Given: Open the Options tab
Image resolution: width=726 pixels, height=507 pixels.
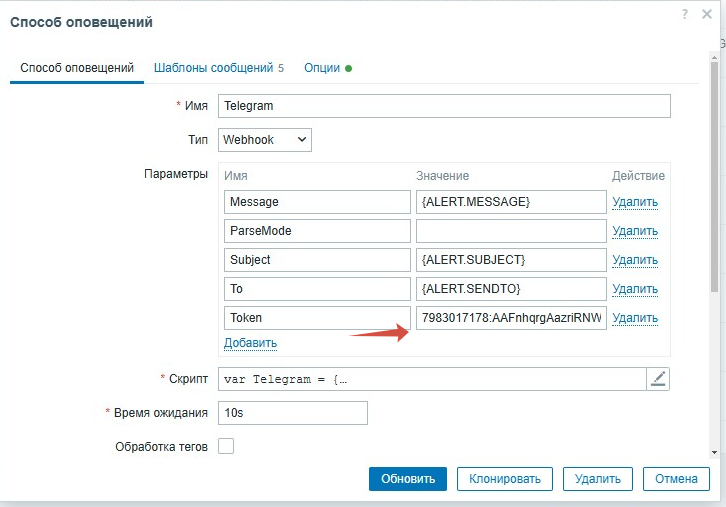Looking at the screenshot, I should click(x=328, y=68).
